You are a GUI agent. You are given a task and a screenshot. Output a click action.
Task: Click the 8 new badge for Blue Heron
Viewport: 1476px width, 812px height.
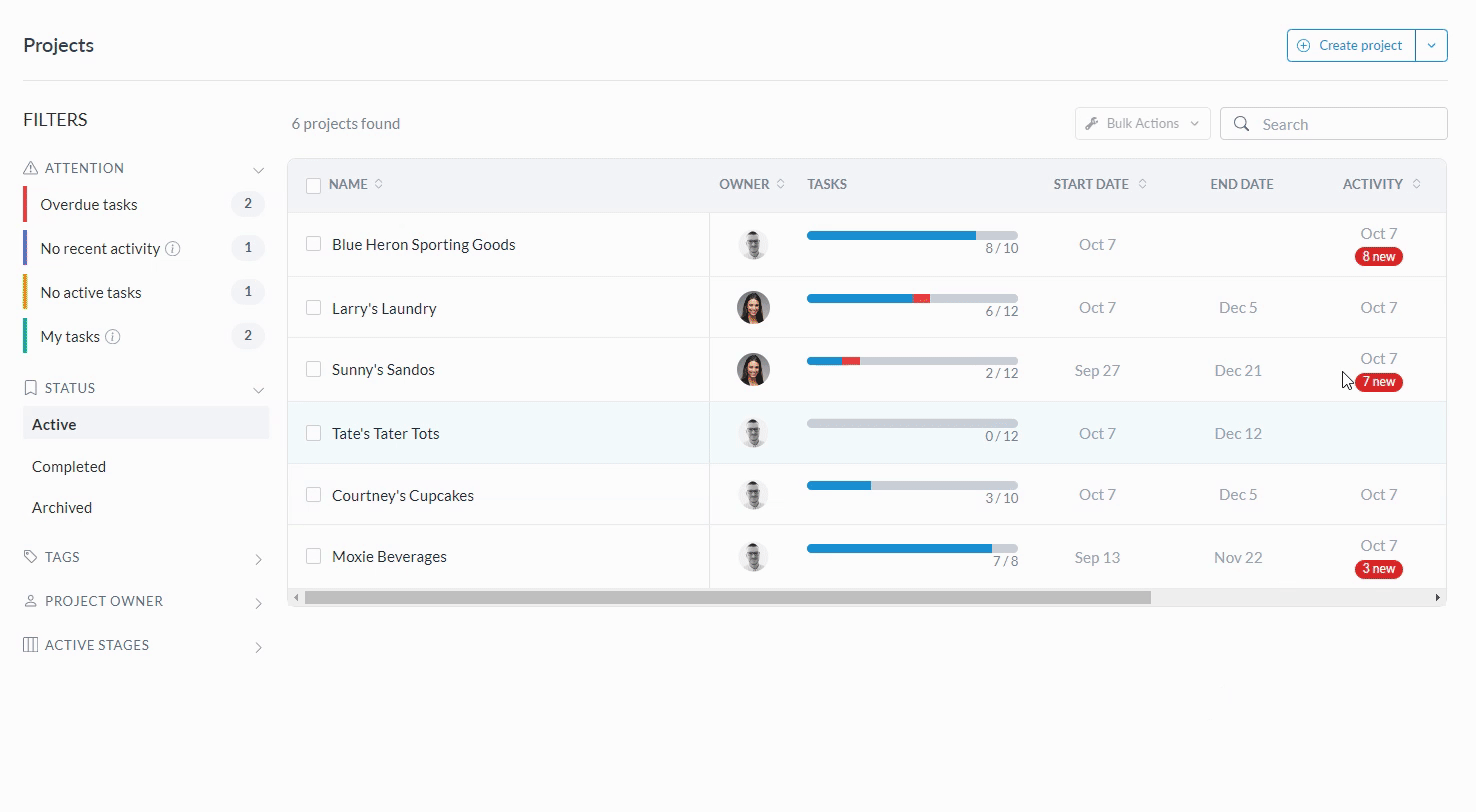(1378, 257)
